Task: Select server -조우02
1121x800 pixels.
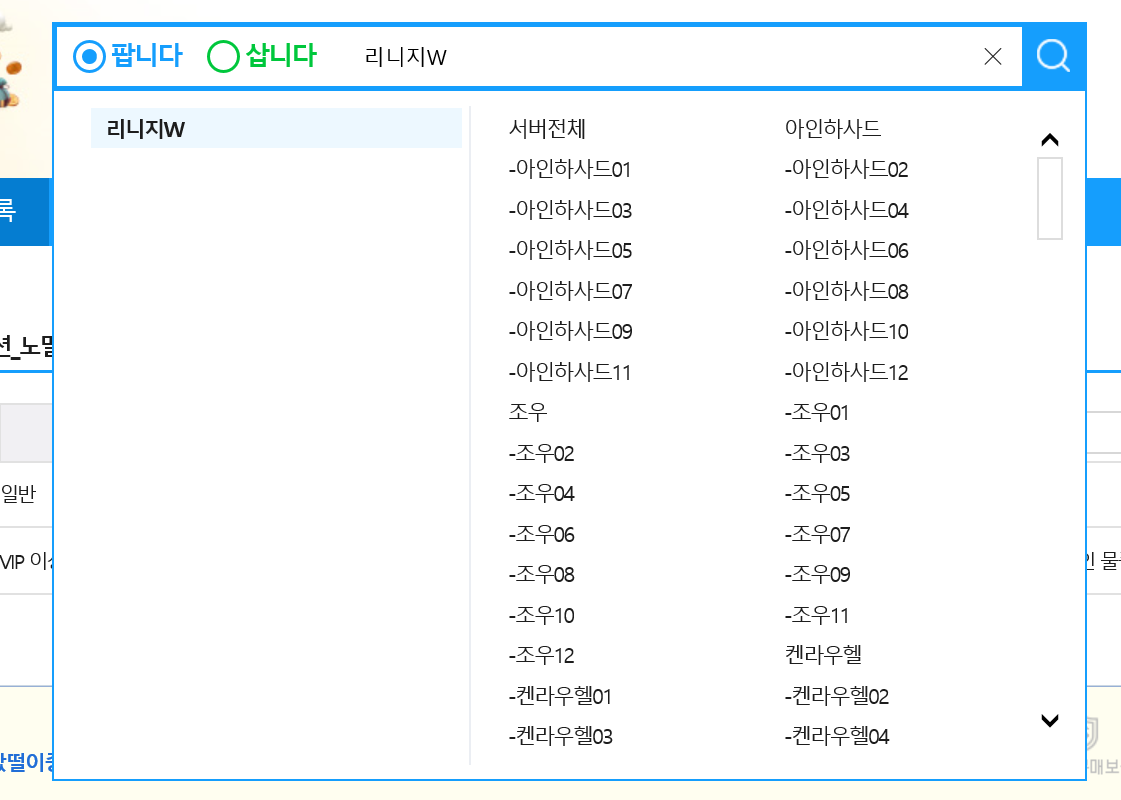Action: 541,453
